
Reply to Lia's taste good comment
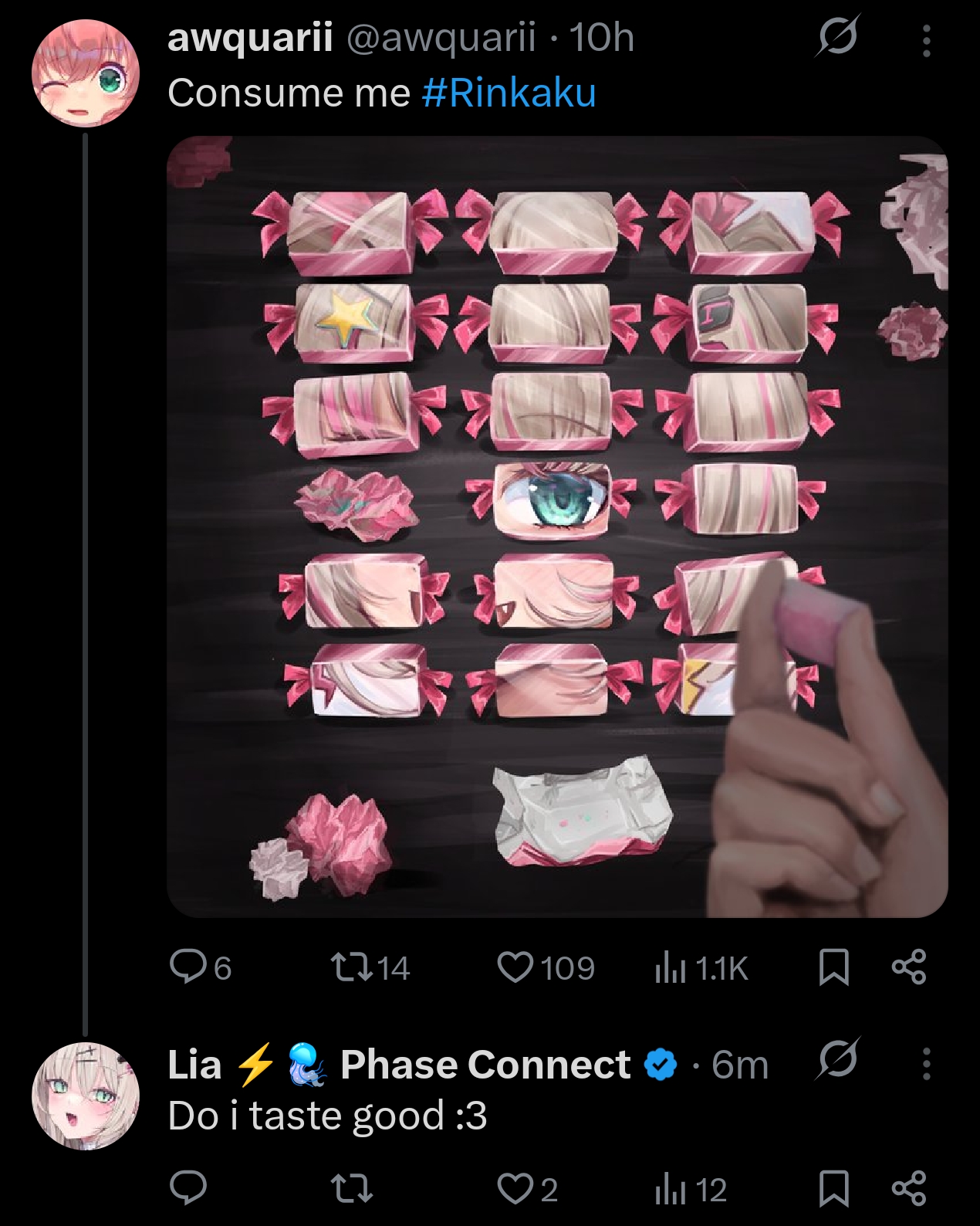point(188,1189)
